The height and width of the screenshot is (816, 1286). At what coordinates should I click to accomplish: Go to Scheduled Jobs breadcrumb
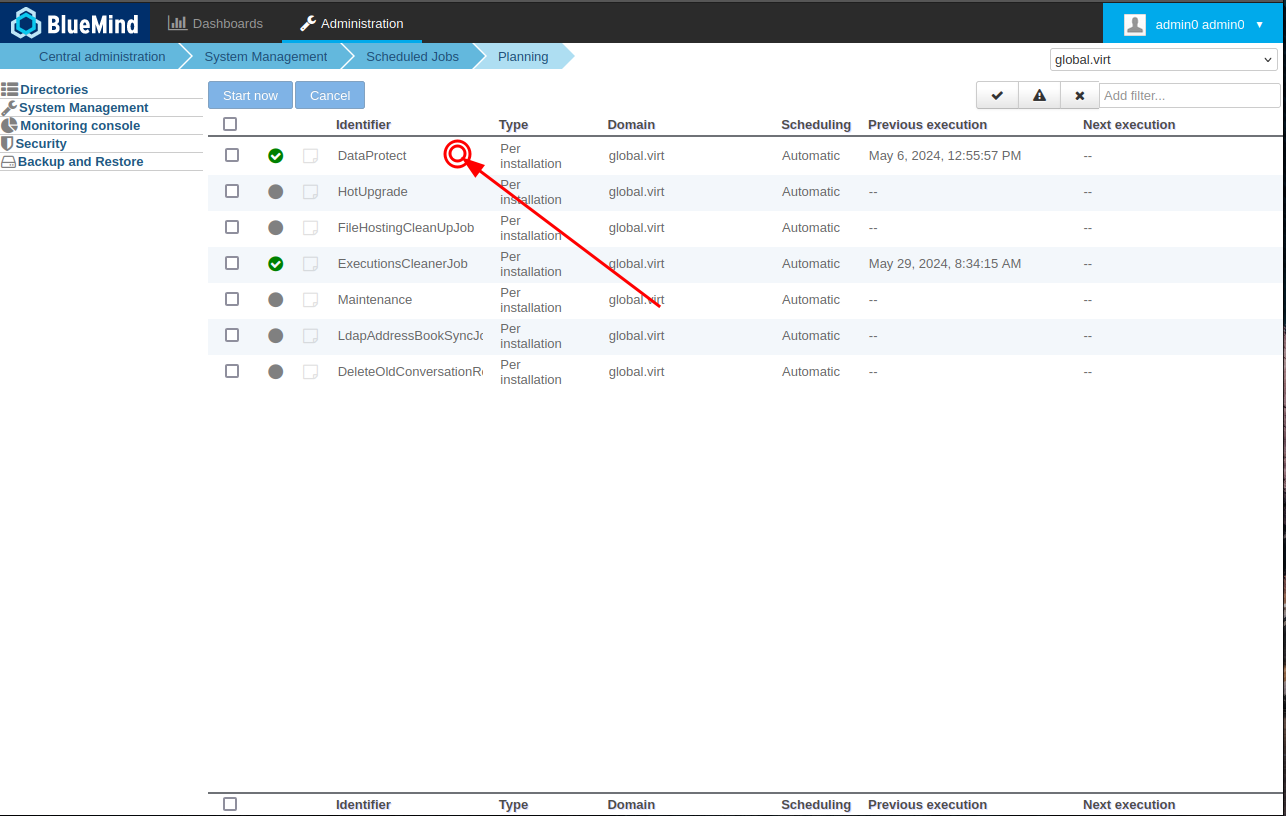pos(412,57)
